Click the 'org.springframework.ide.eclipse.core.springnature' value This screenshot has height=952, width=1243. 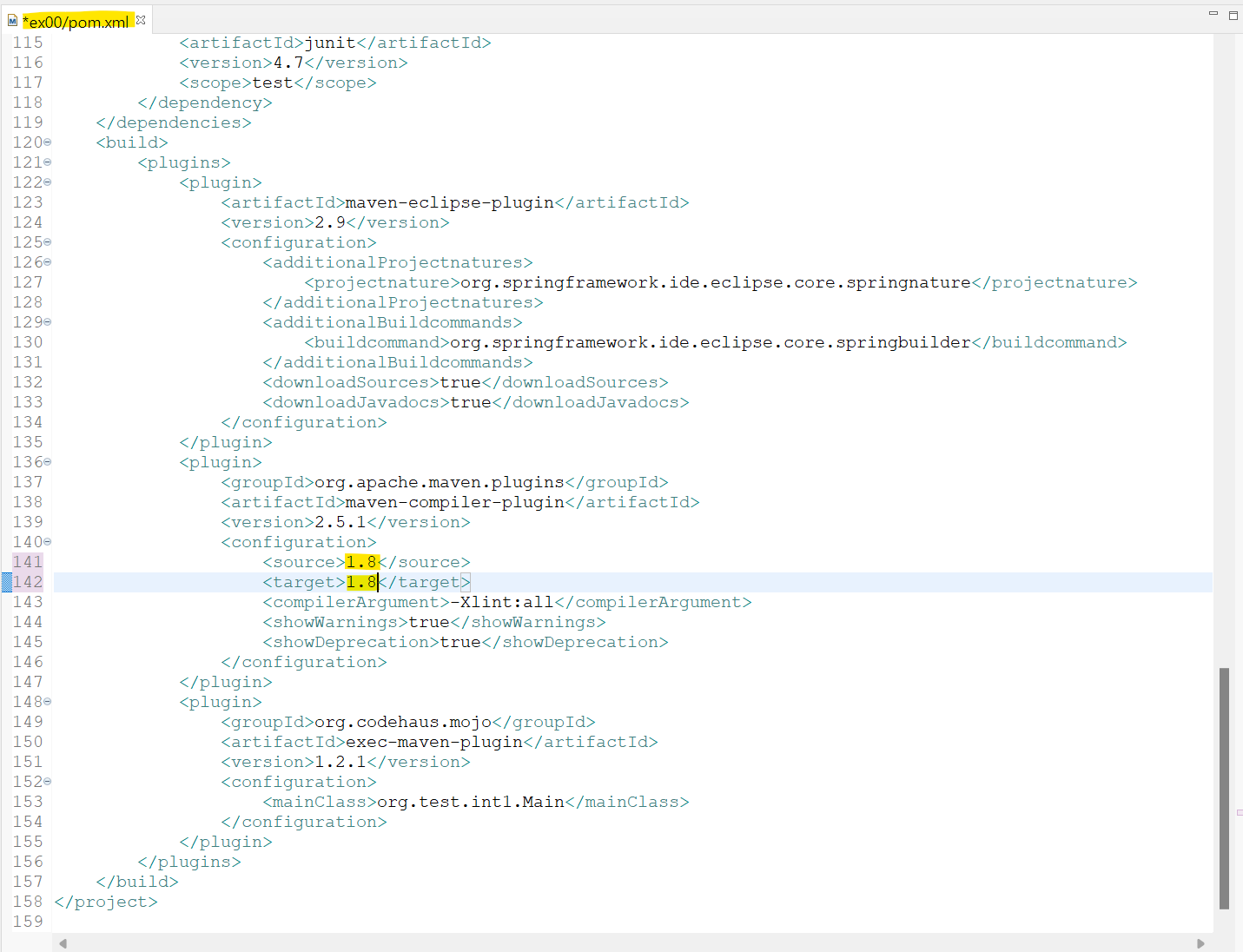coord(716,282)
